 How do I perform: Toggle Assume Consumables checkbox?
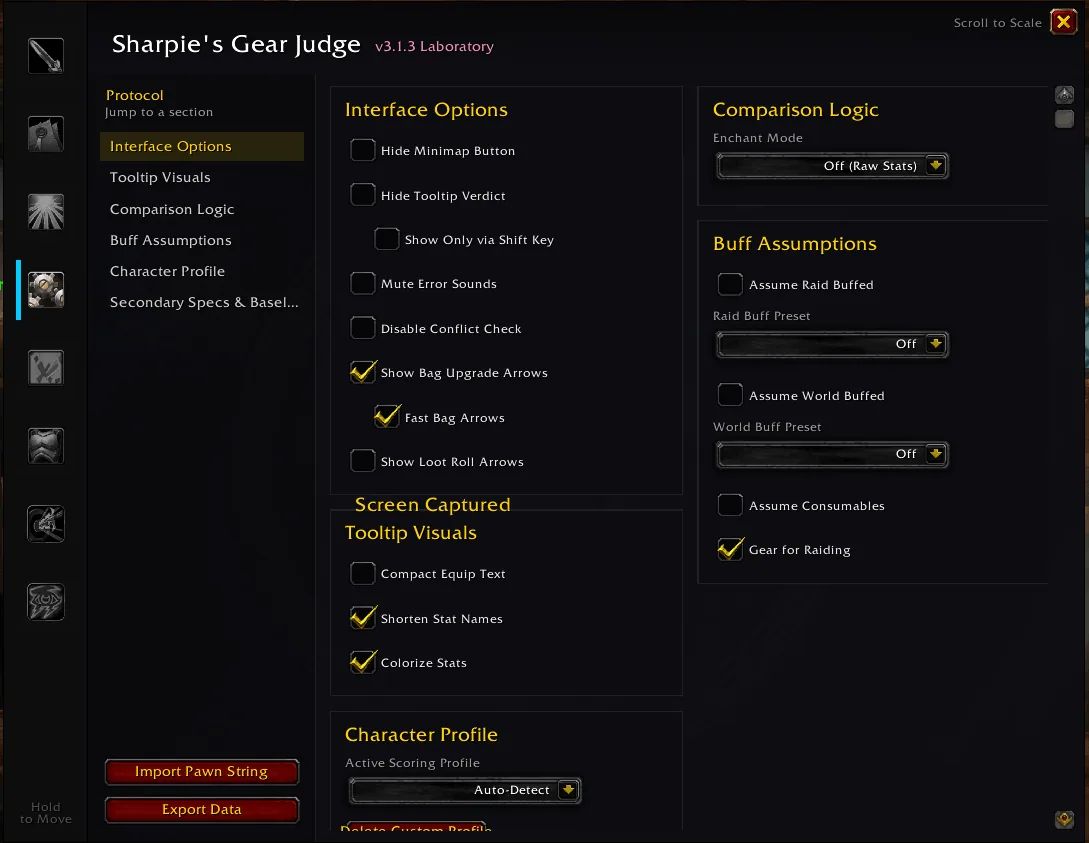(730, 506)
